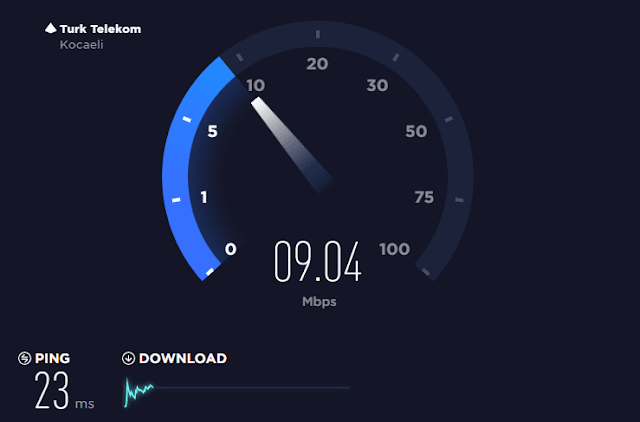Click the 23 ms ping value
640x422 pixels.
pos(64,391)
